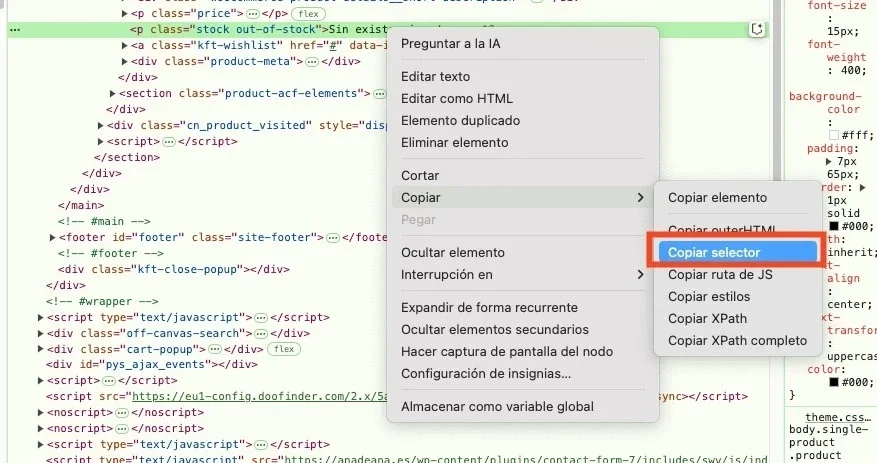877x463 pixels.
Task: Click the AI assistance icon on highlighted row
Action: point(757,29)
